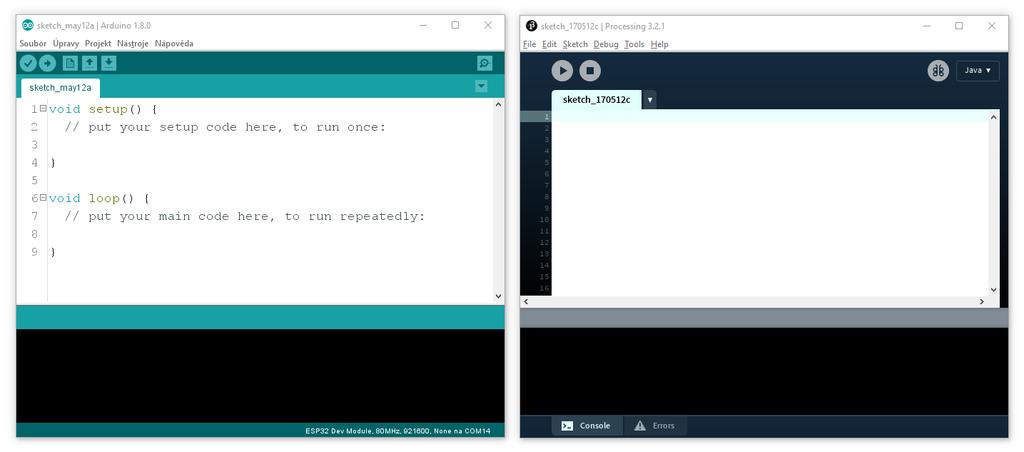The height and width of the screenshot is (452, 1024).
Task: Stop sketch in Processing
Action: click(590, 71)
